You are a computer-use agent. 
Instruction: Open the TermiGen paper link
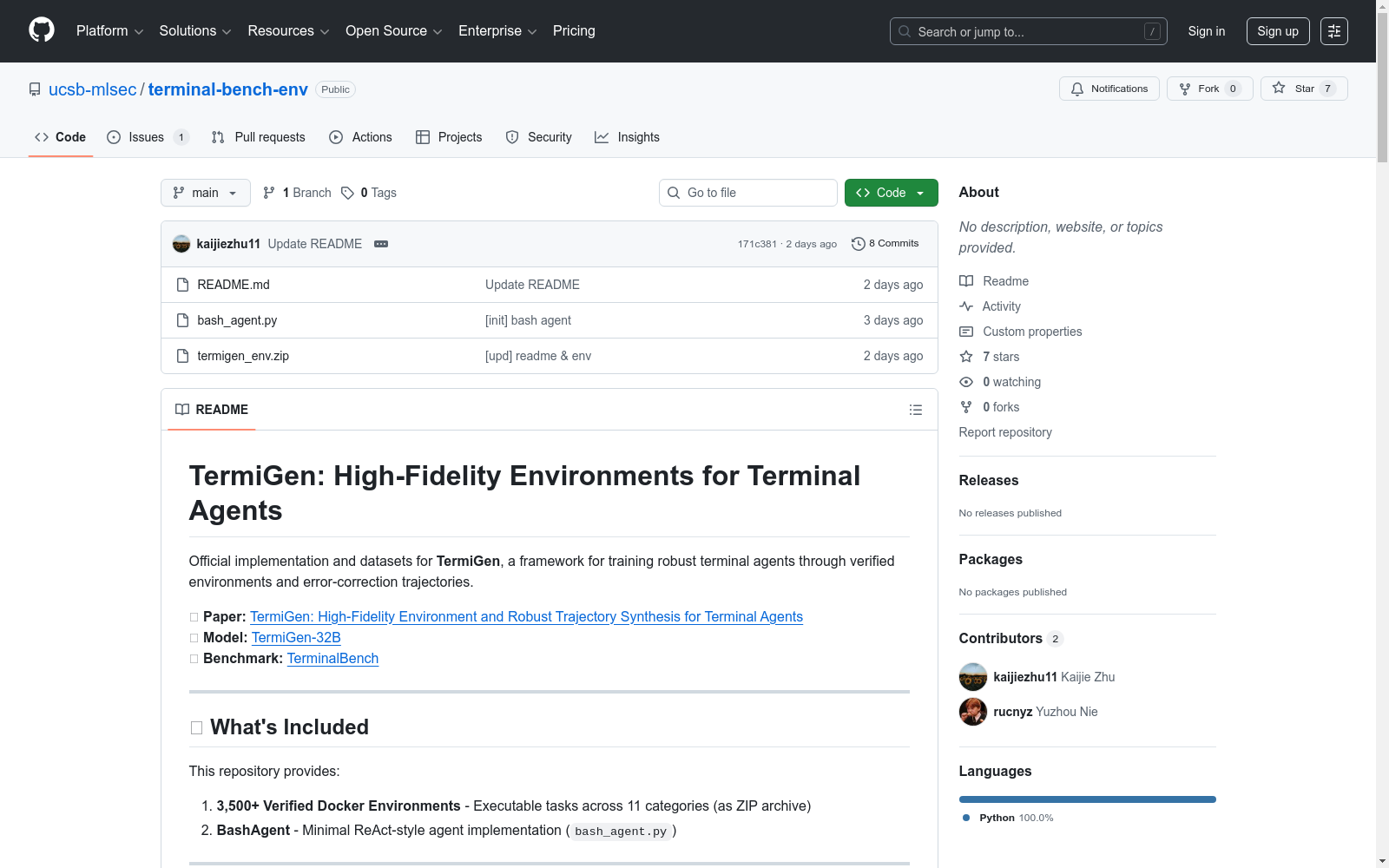click(526, 616)
